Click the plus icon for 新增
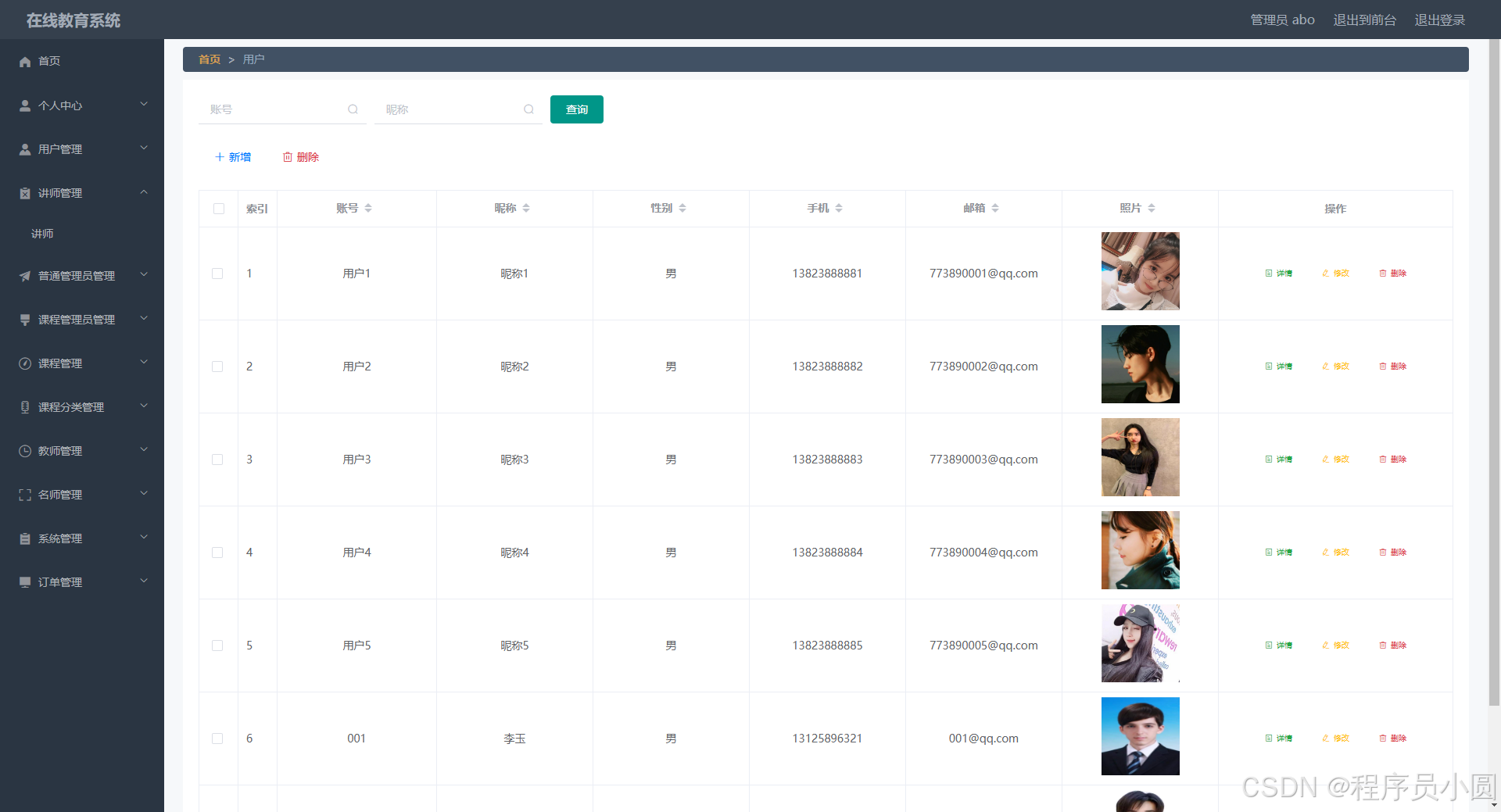 click(220, 157)
